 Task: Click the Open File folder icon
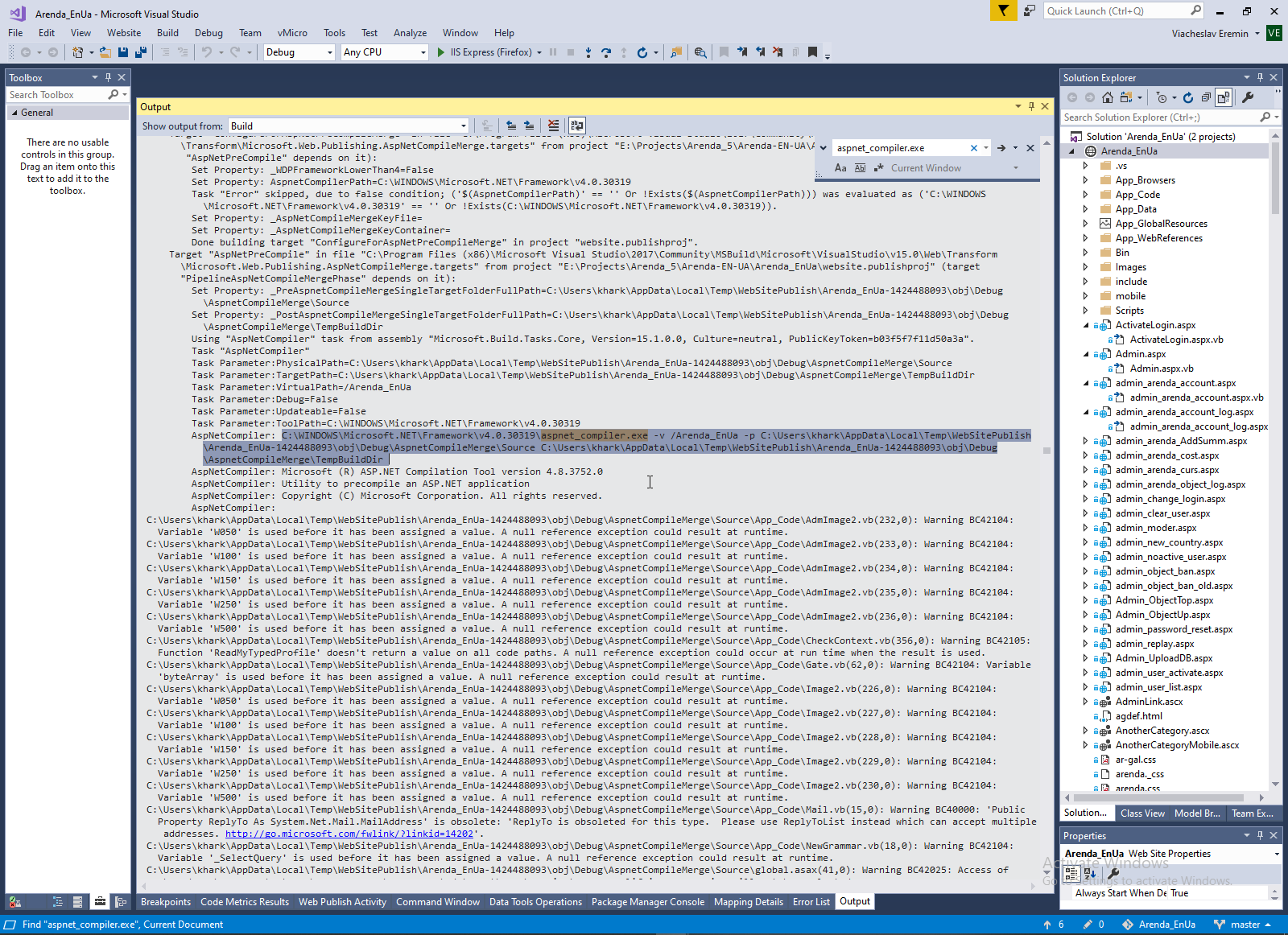click(x=105, y=52)
